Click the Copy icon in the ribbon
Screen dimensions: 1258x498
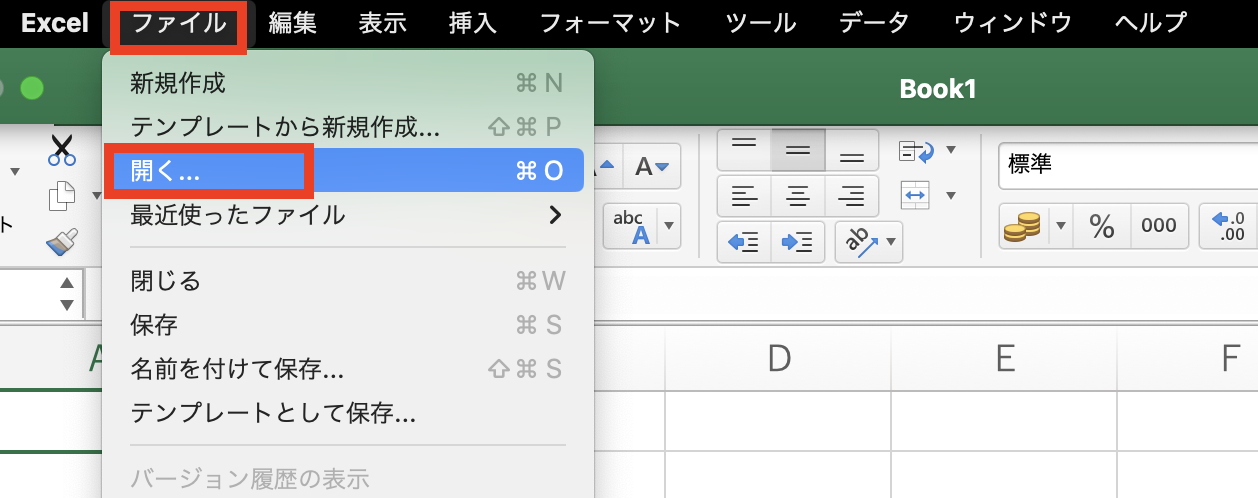coord(62,197)
